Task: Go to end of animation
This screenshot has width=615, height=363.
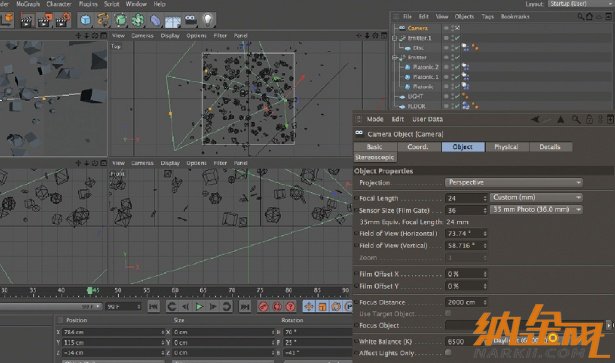Action: point(245,307)
